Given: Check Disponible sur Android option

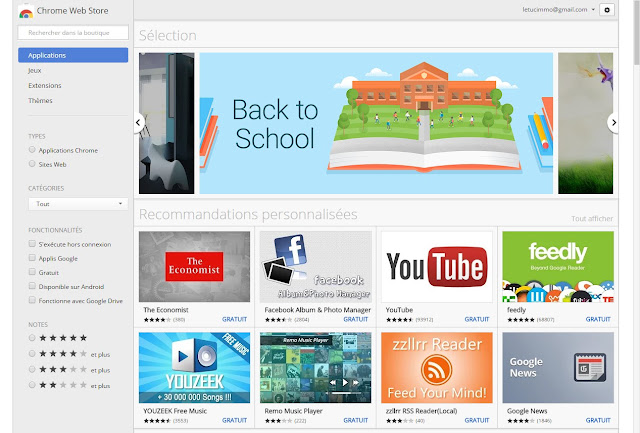Looking at the screenshot, I should (32, 286).
